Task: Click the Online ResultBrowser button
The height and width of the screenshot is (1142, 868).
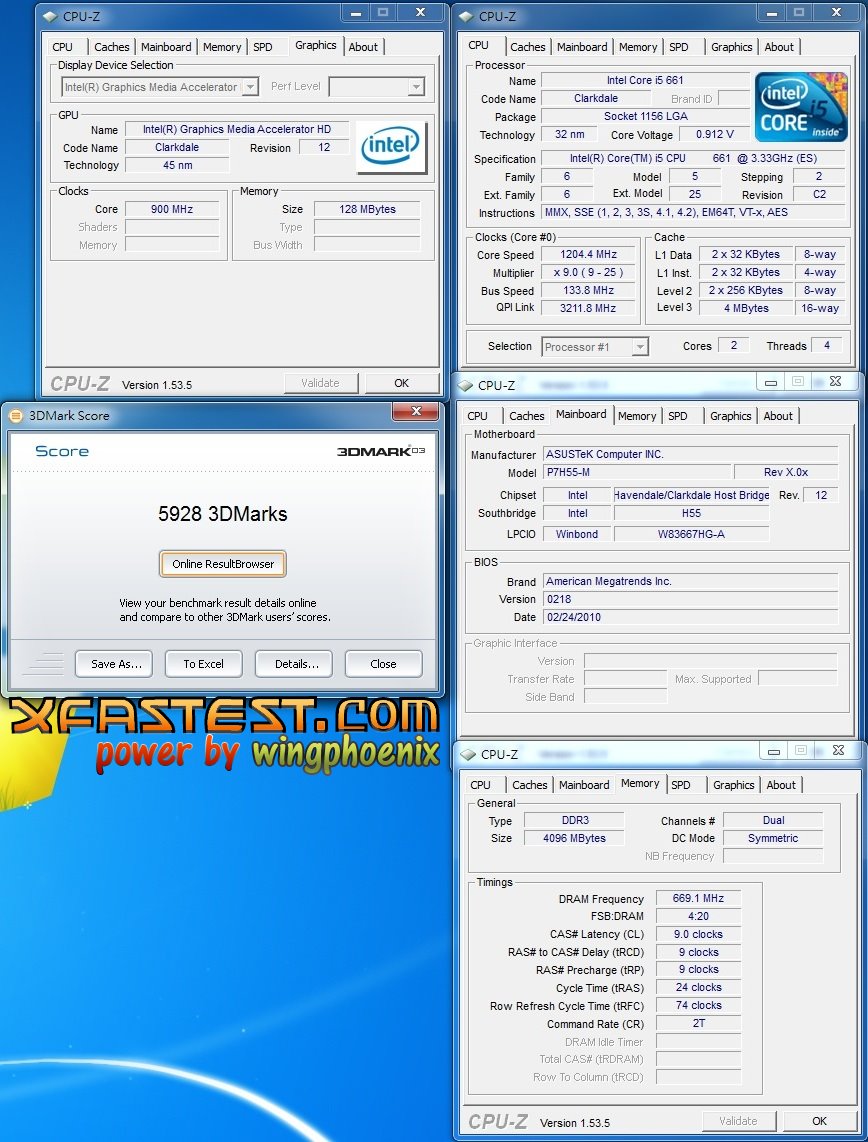Action: coord(223,564)
